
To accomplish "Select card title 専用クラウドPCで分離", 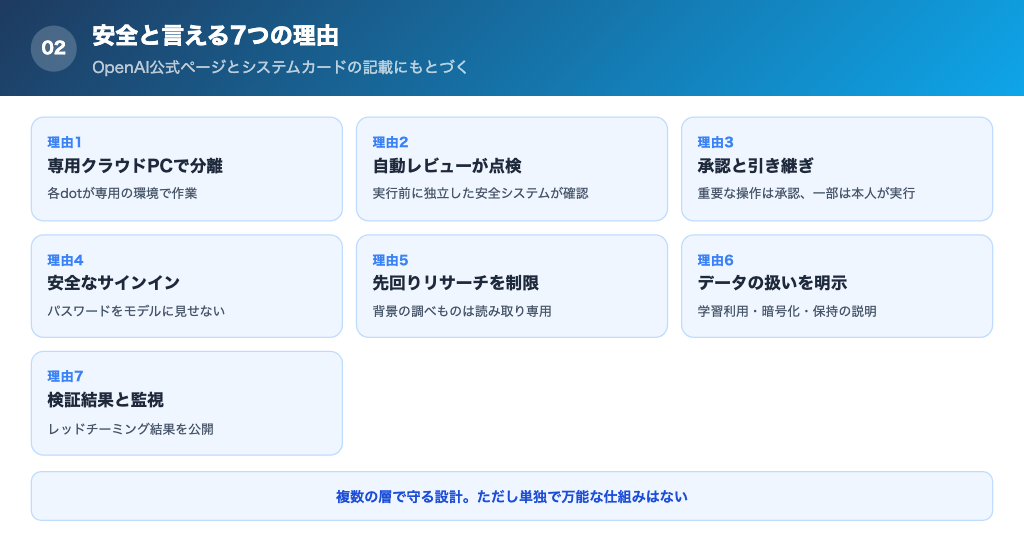I will pyautogui.click(x=135, y=166).
